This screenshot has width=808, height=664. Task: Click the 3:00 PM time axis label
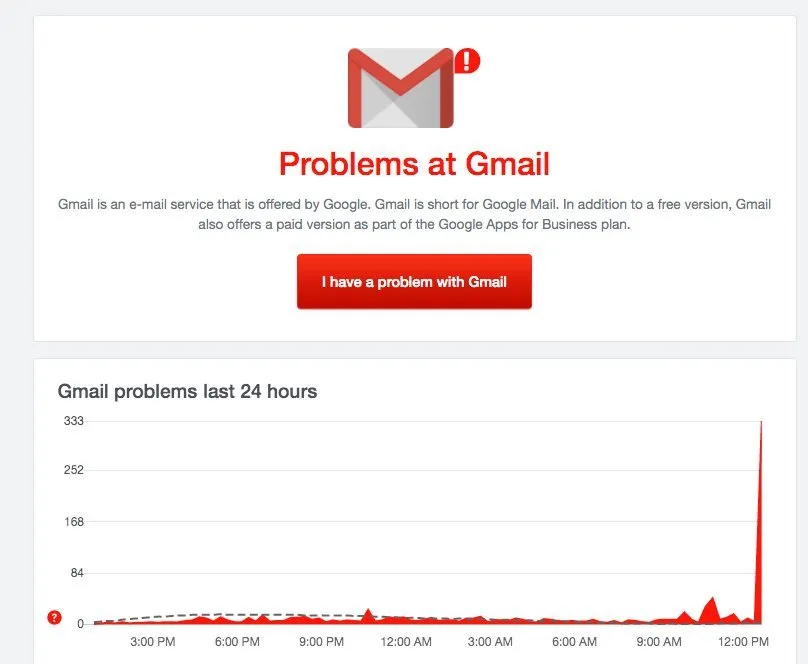point(153,642)
